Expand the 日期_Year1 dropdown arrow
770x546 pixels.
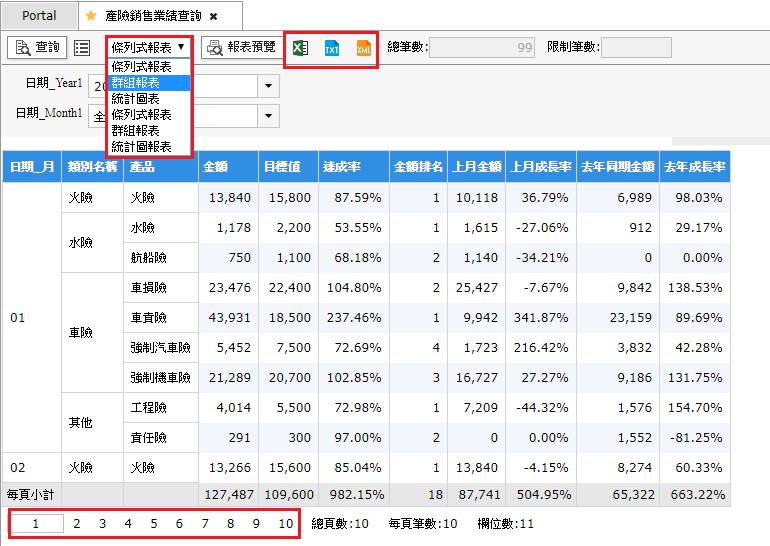tap(268, 87)
